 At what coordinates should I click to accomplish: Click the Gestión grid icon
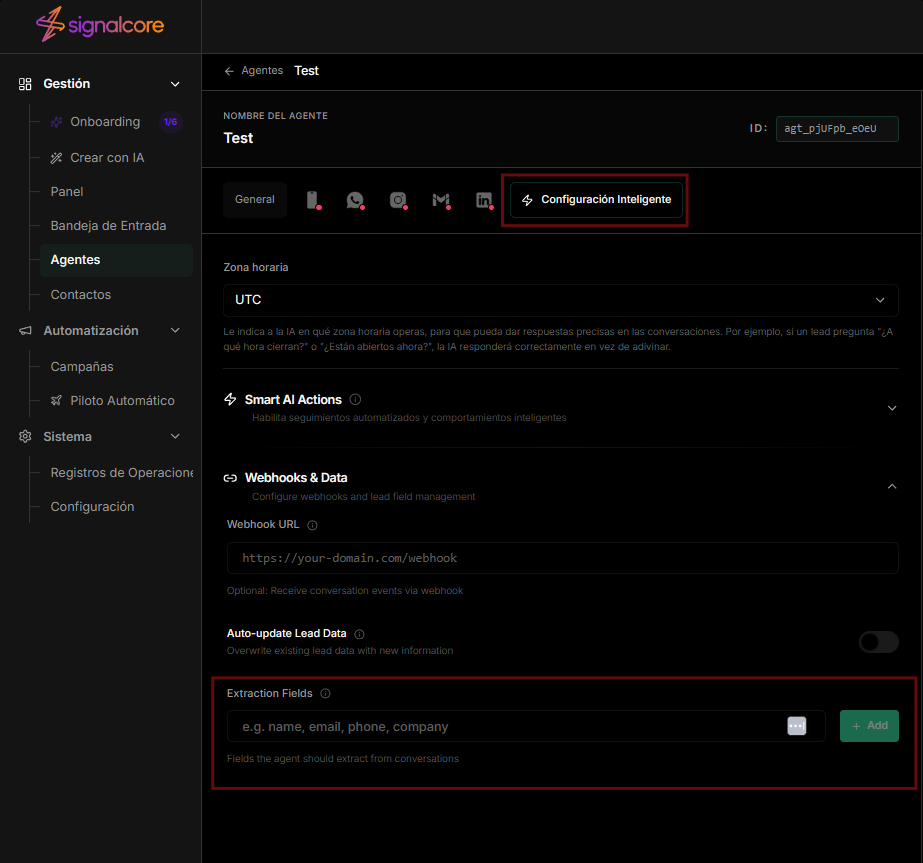pos(25,84)
